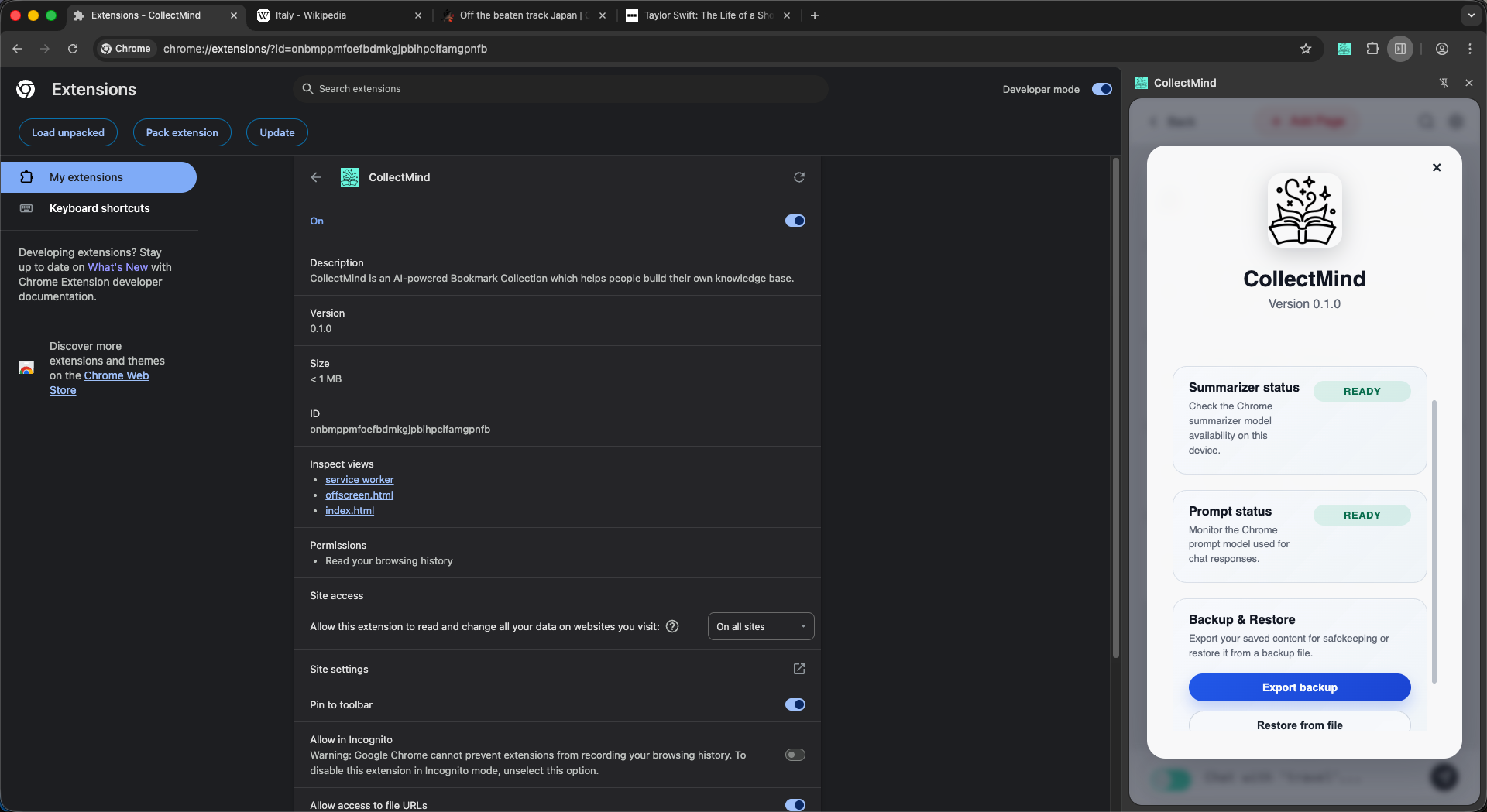
Task: Click the CollectMind book logo
Action: tap(1304, 211)
